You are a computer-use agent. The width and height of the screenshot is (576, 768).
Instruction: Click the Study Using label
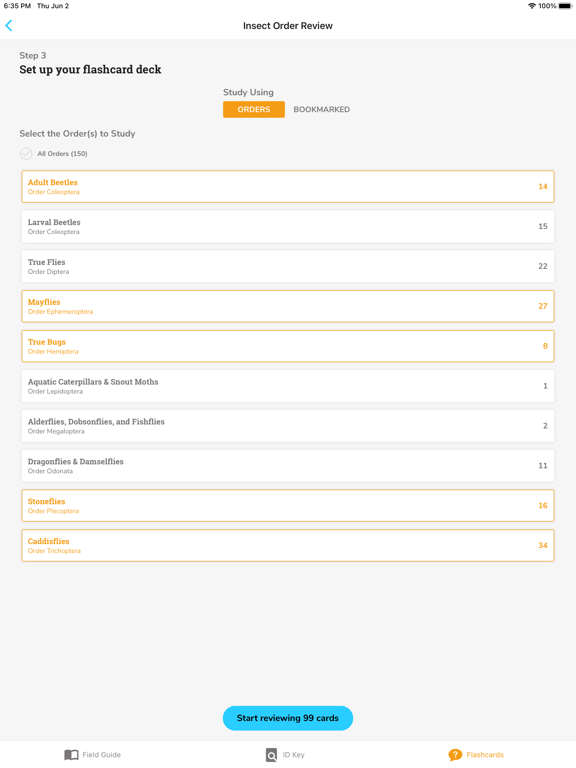248,92
